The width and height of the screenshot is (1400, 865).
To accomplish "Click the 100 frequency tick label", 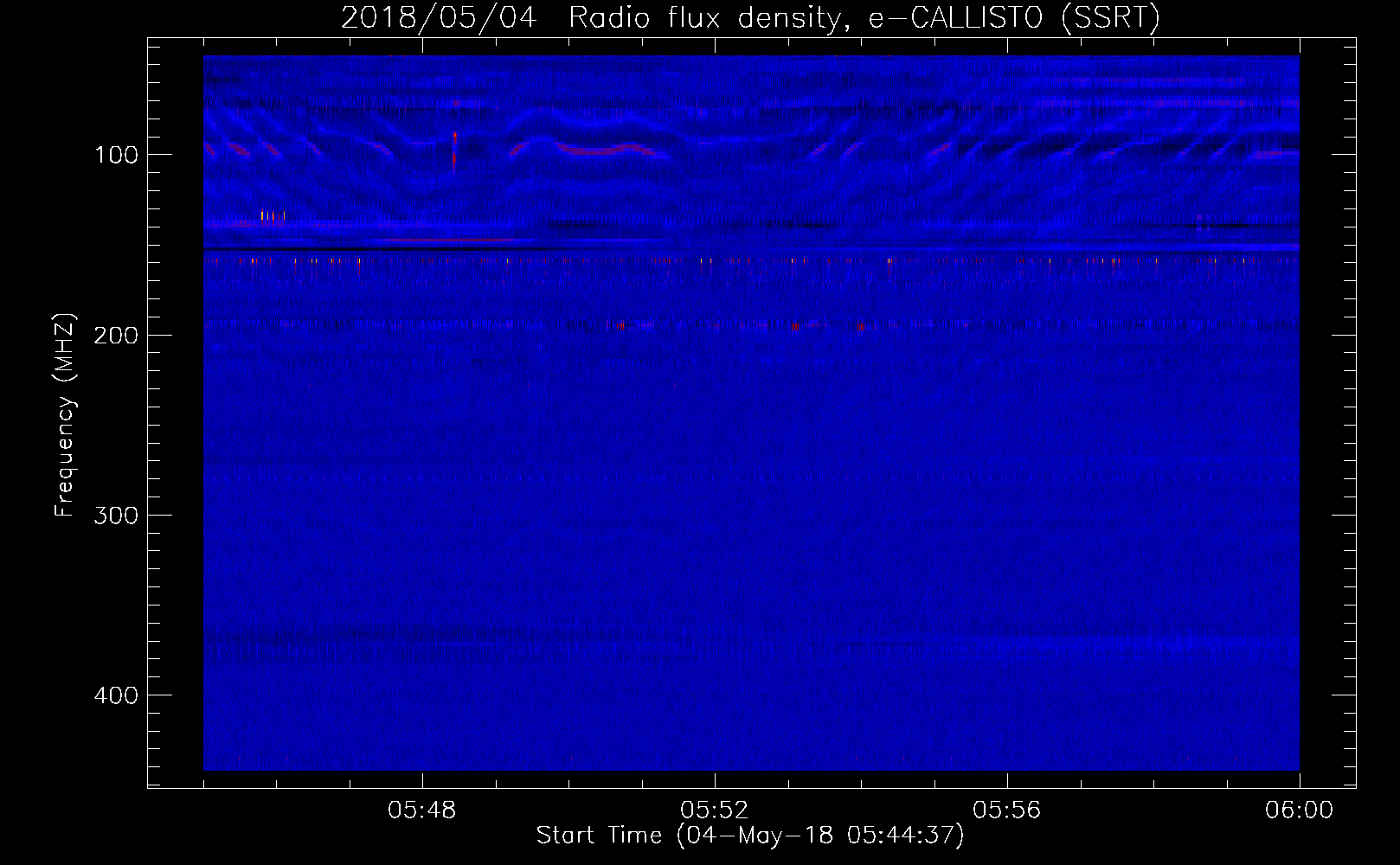I will click(x=117, y=155).
